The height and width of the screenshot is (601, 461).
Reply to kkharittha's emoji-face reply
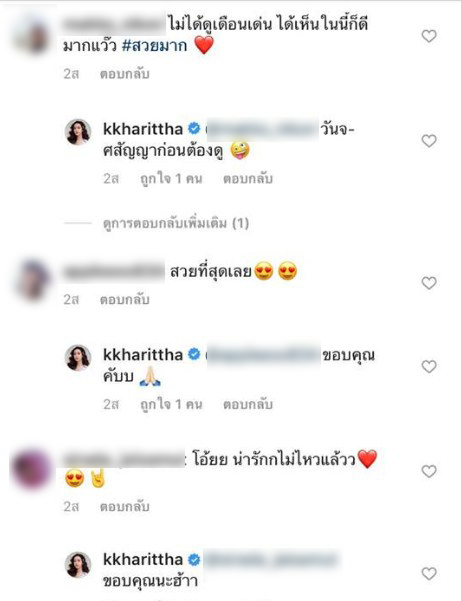pyautogui.click(x=248, y=179)
